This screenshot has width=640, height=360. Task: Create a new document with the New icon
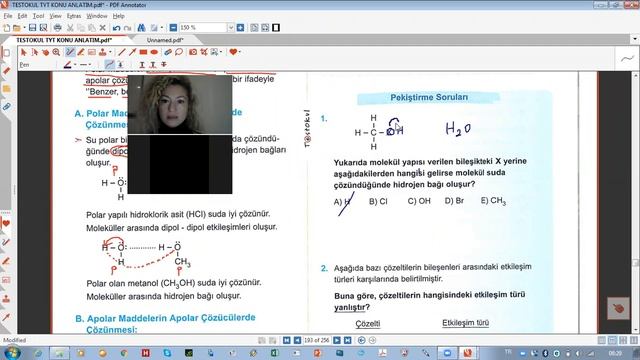pyautogui.click(x=6, y=28)
